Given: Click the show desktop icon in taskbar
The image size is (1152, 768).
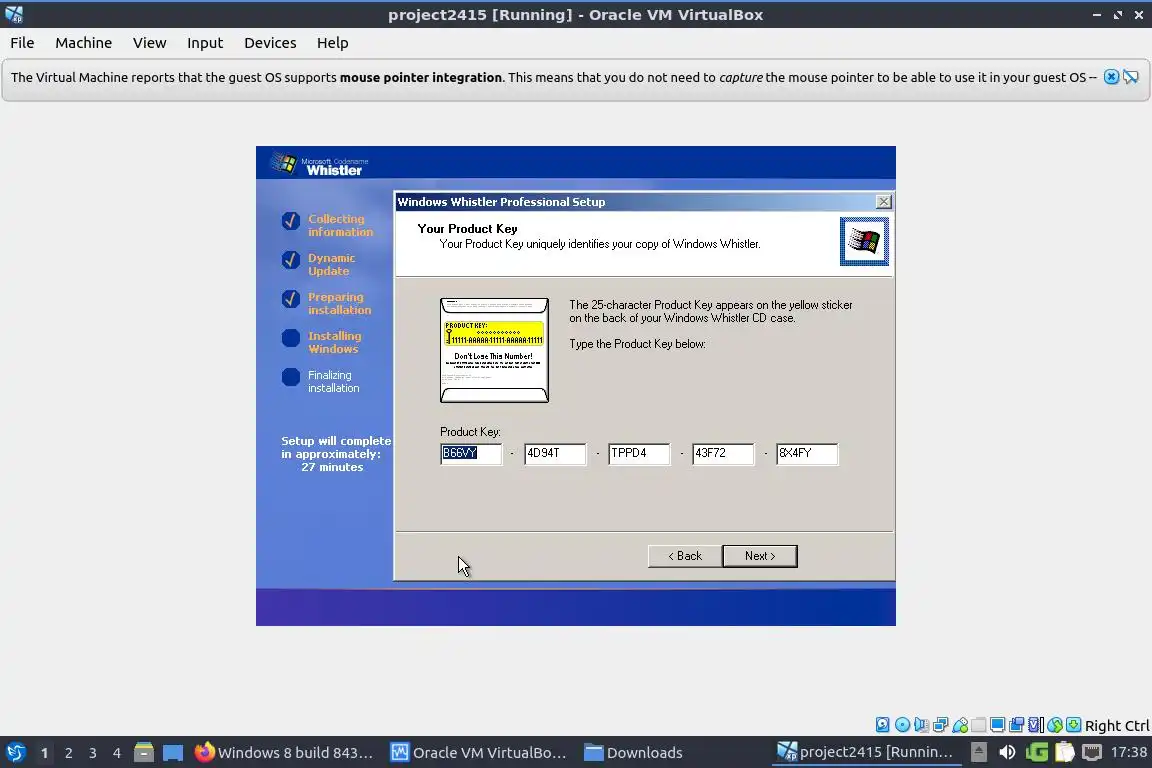Looking at the screenshot, I should point(173,753).
